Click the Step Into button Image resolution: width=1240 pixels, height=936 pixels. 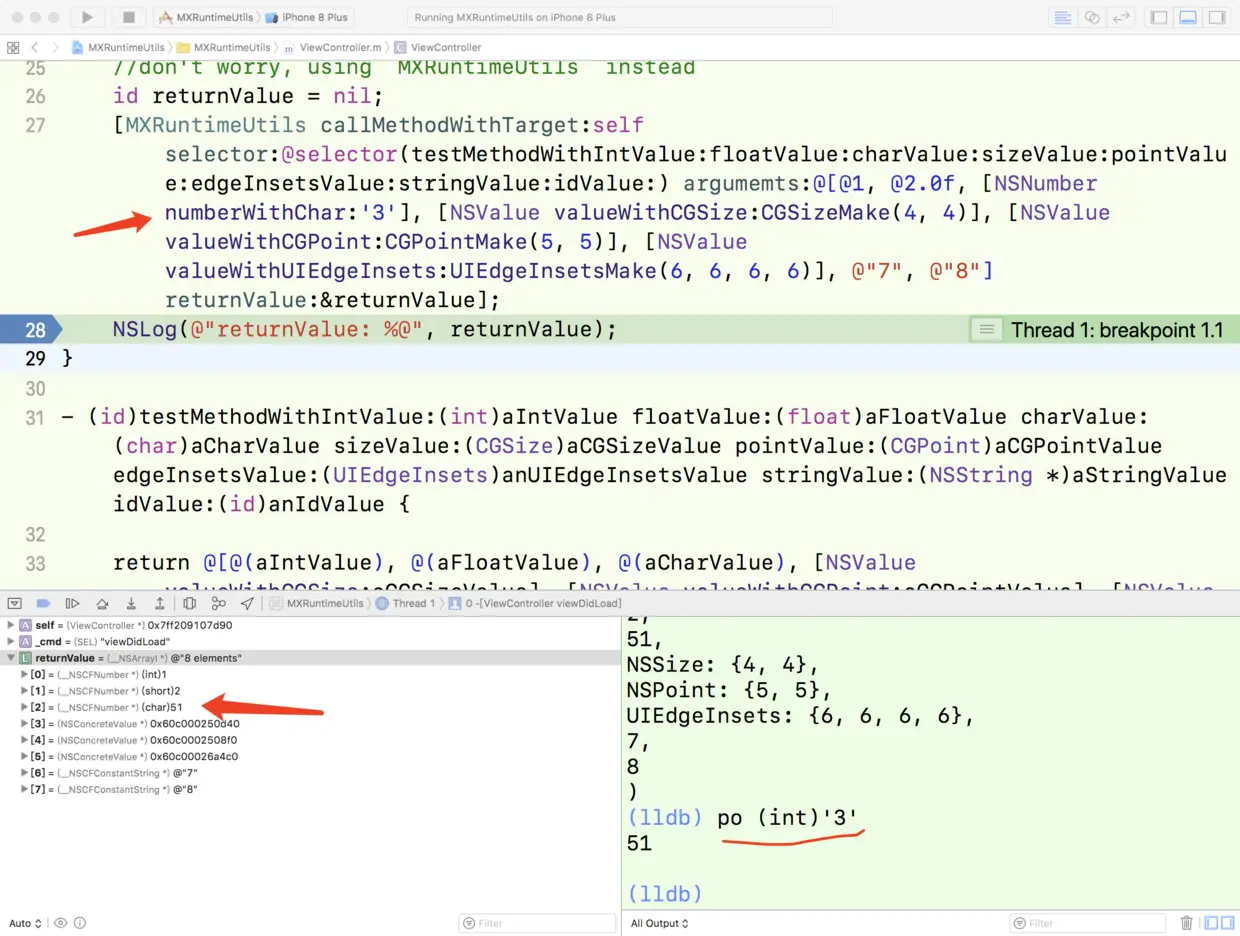tap(131, 603)
